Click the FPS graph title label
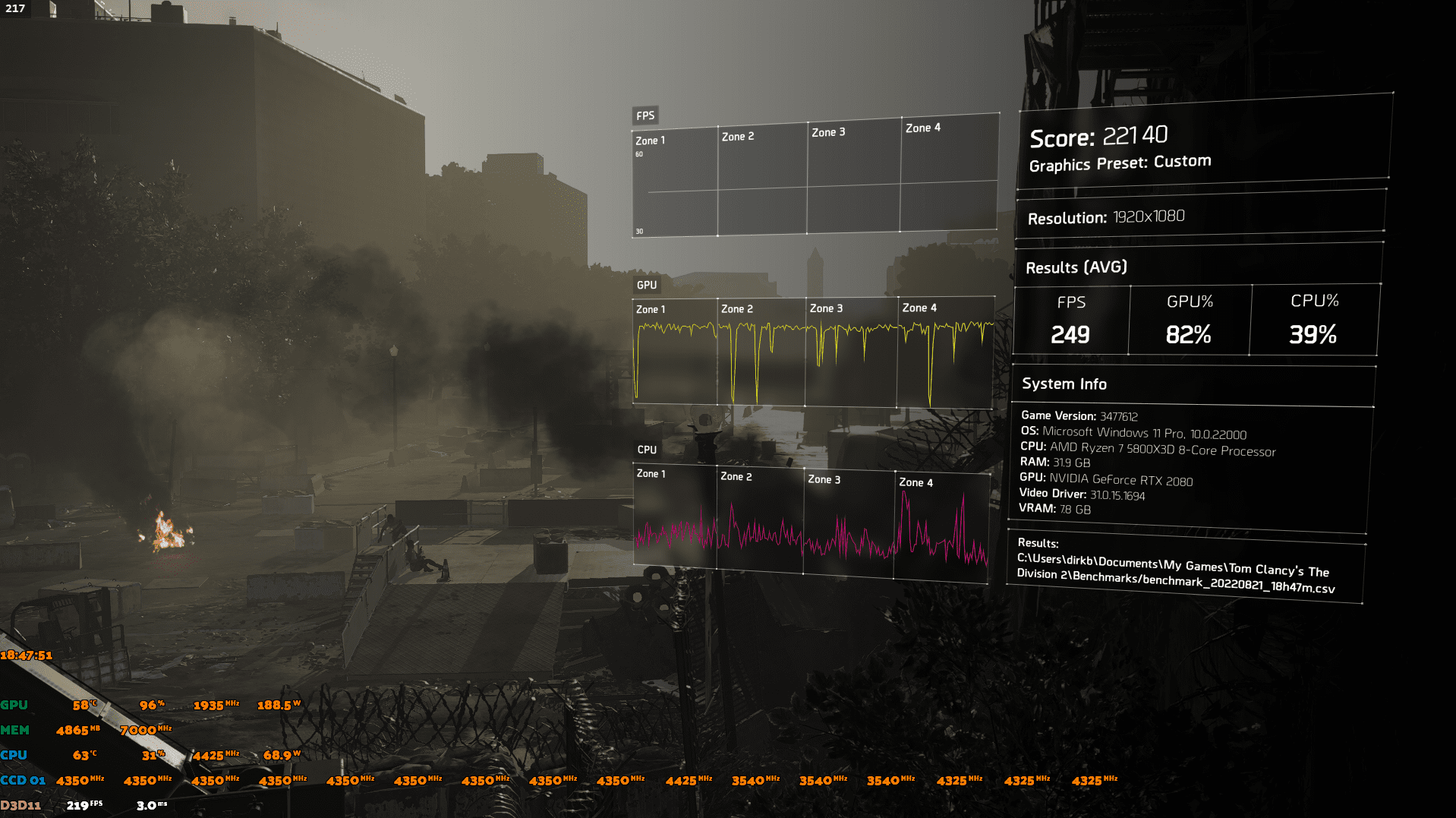The width and height of the screenshot is (1456, 818). [x=645, y=115]
